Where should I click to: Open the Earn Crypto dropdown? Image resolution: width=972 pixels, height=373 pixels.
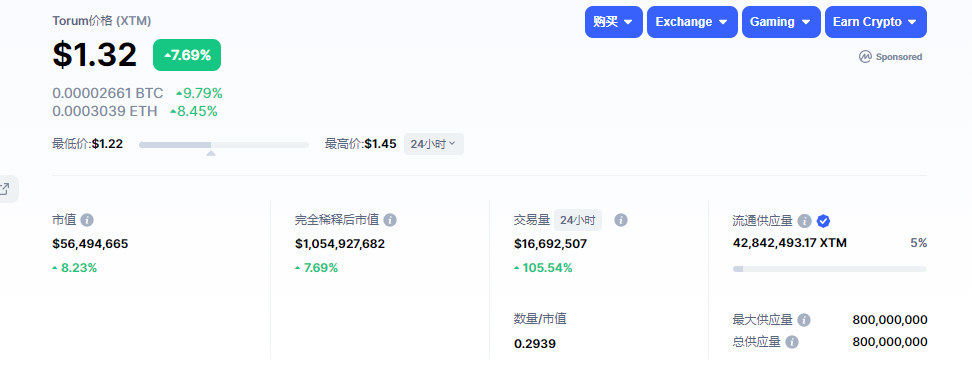click(875, 22)
